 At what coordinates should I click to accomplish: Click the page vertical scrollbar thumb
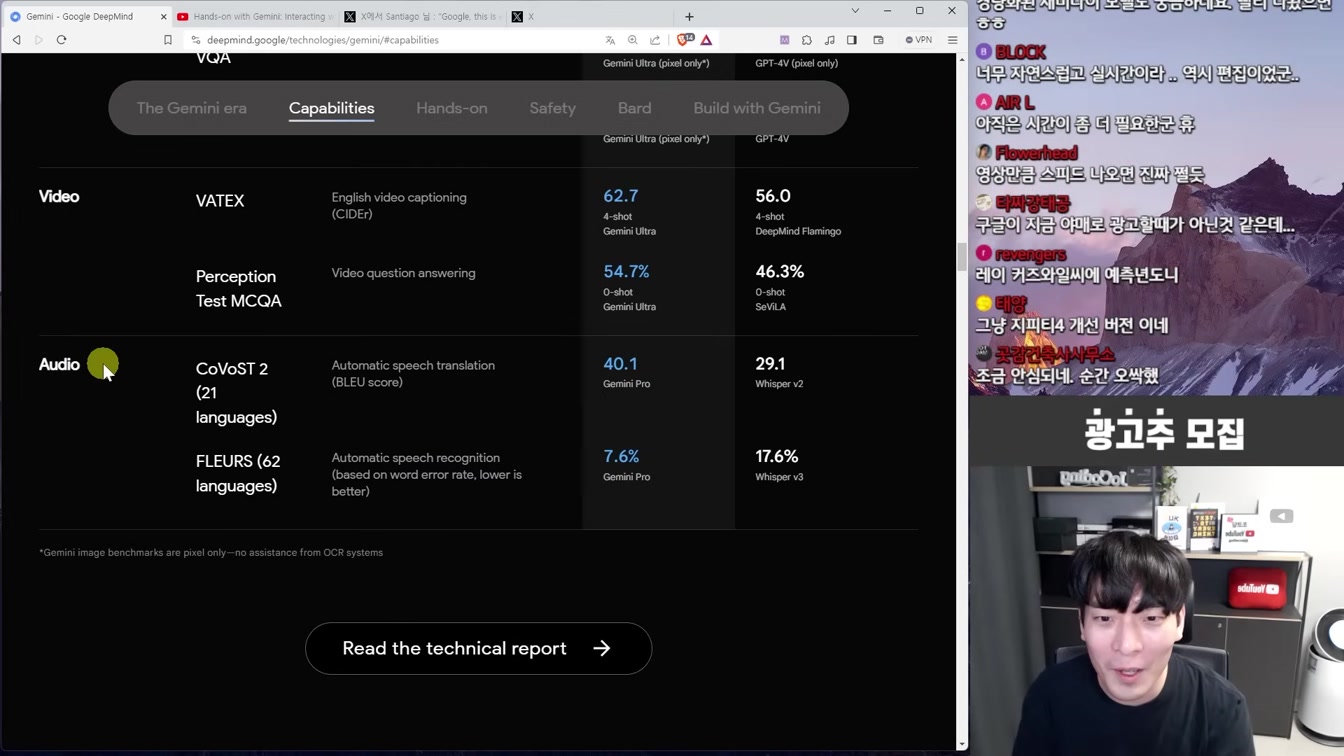(962, 256)
